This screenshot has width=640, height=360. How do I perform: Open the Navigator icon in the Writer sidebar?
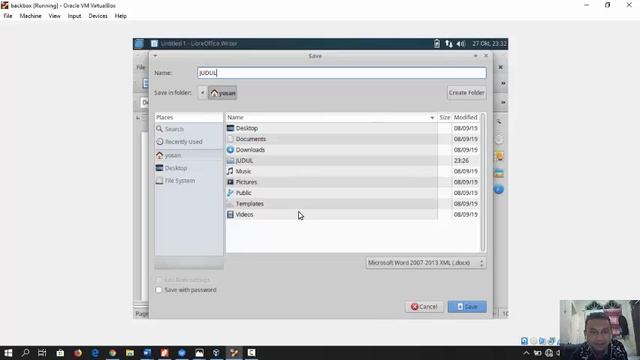tap(499, 189)
